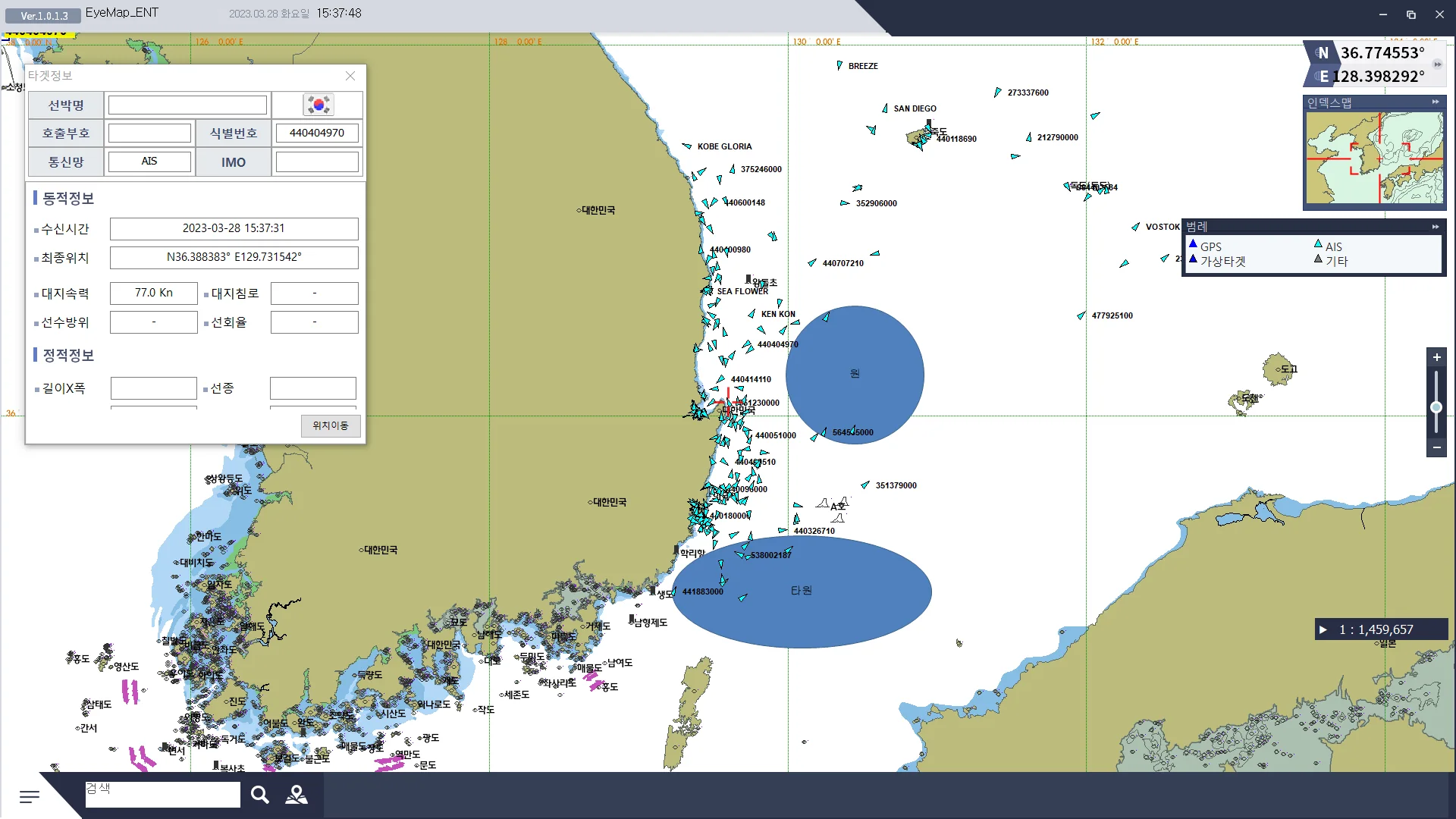Click the blue ellipse labeled 타원
1456x819 pixels.
[802, 591]
